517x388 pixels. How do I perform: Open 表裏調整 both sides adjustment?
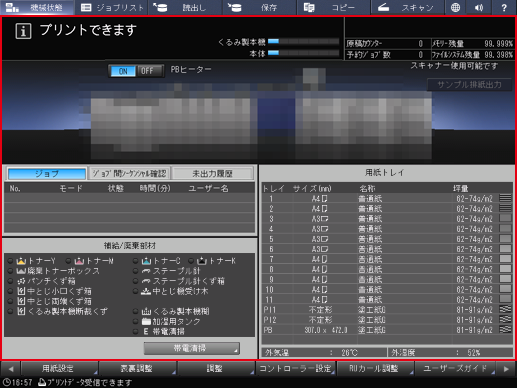137,369
